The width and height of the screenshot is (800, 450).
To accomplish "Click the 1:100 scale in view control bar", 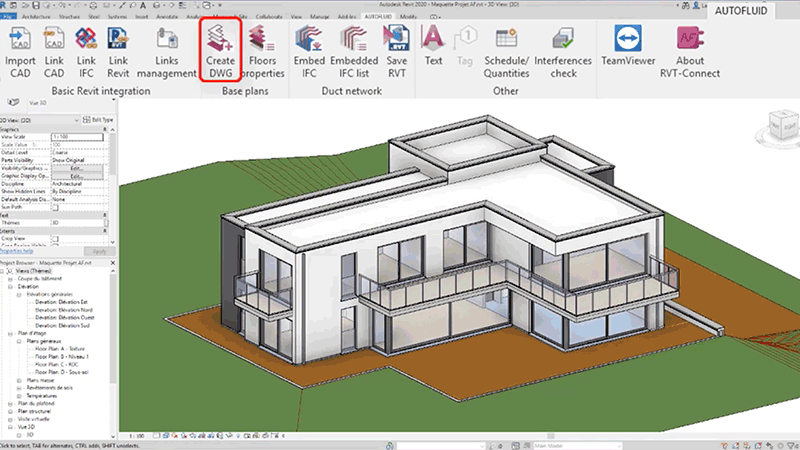I will point(137,436).
